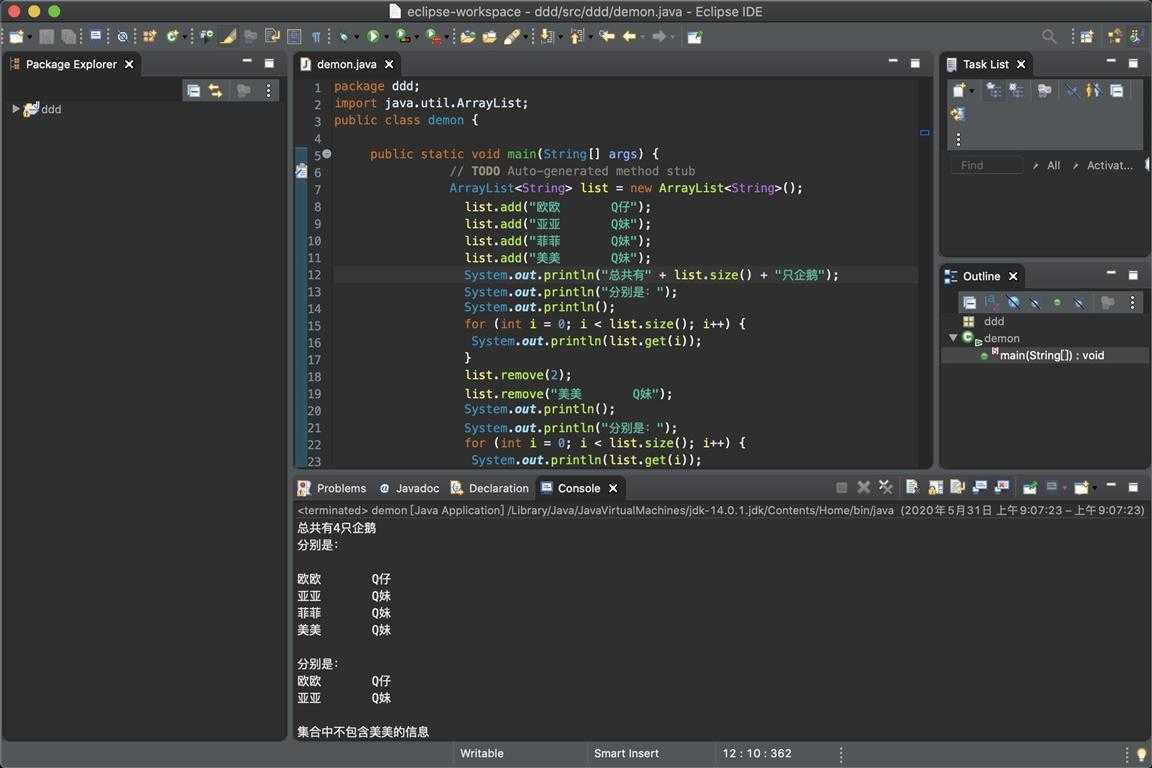Click the Open Console icon
The height and width of the screenshot is (768, 1152).
1081,487
